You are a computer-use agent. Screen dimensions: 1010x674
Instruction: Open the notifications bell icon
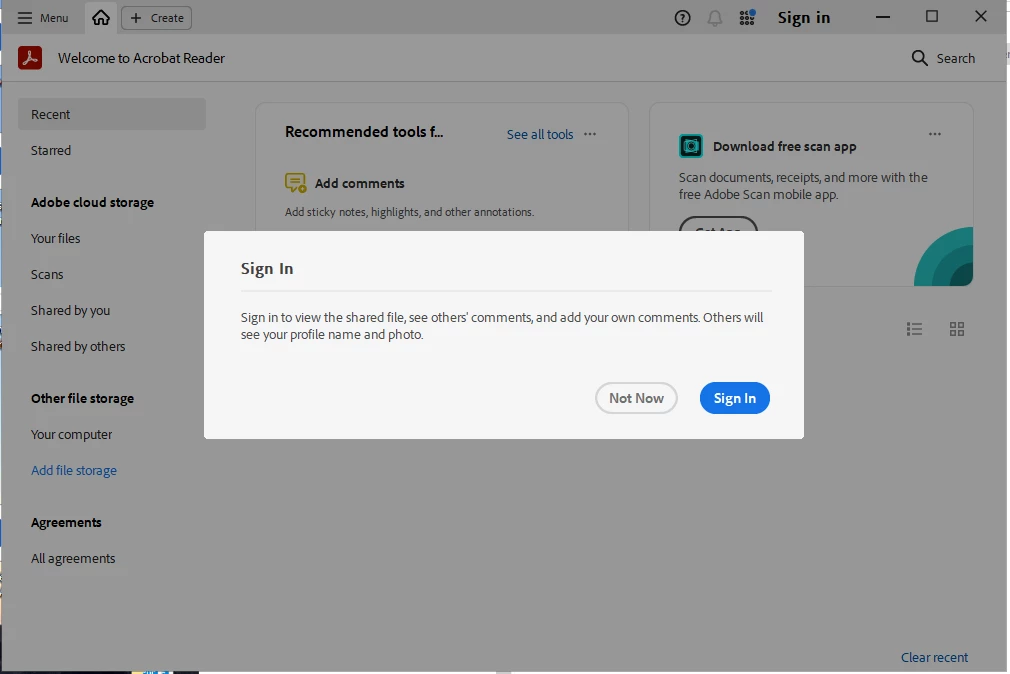[x=714, y=18]
